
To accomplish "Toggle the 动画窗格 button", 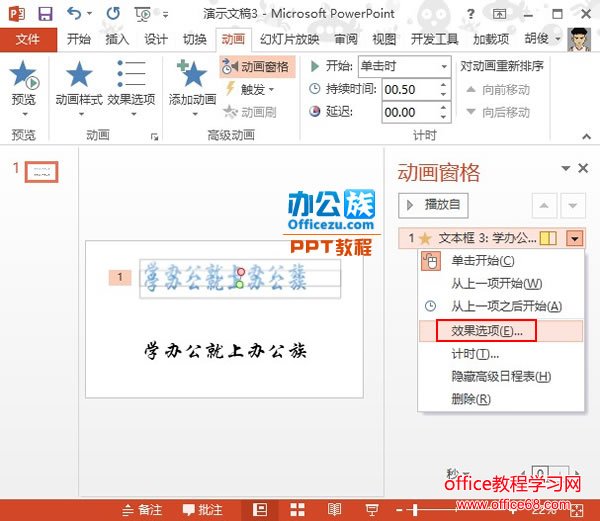I will pyautogui.click(x=257, y=67).
